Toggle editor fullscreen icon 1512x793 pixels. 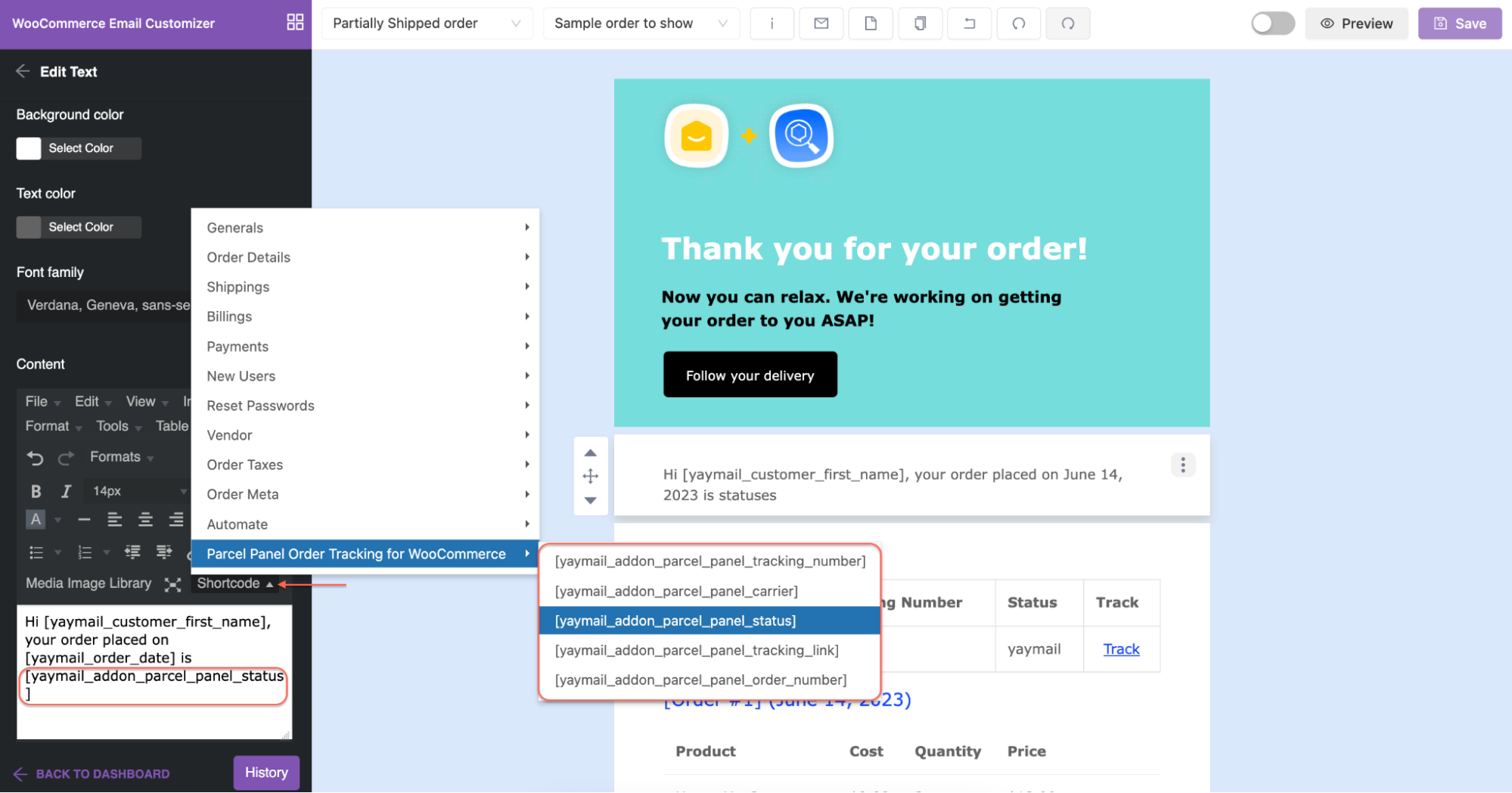pos(172,584)
